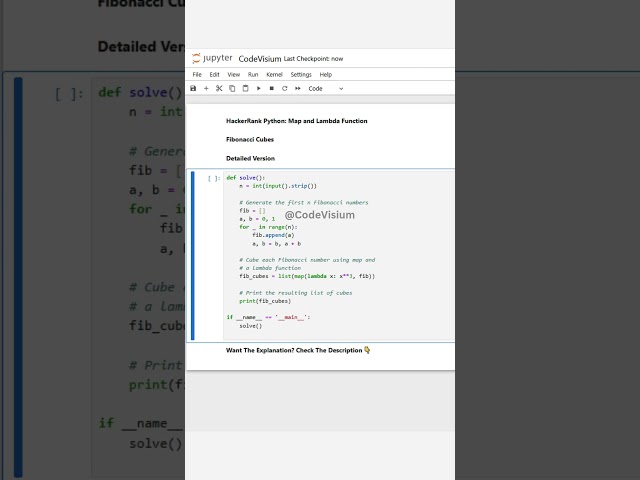Open the Run menu
Viewport: 640px width, 480px height.
coord(253,74)
